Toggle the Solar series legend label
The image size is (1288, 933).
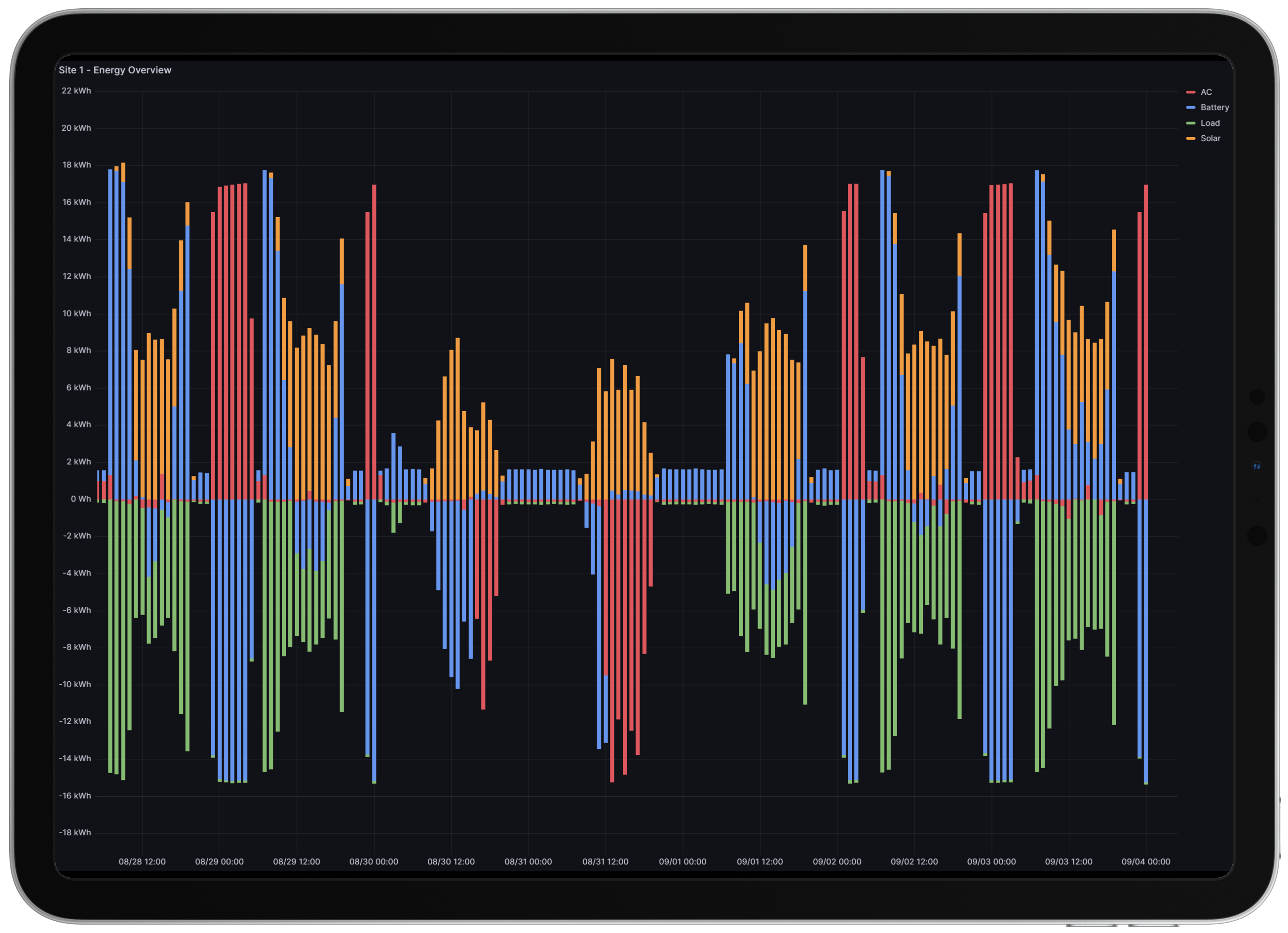[1210, 139]
